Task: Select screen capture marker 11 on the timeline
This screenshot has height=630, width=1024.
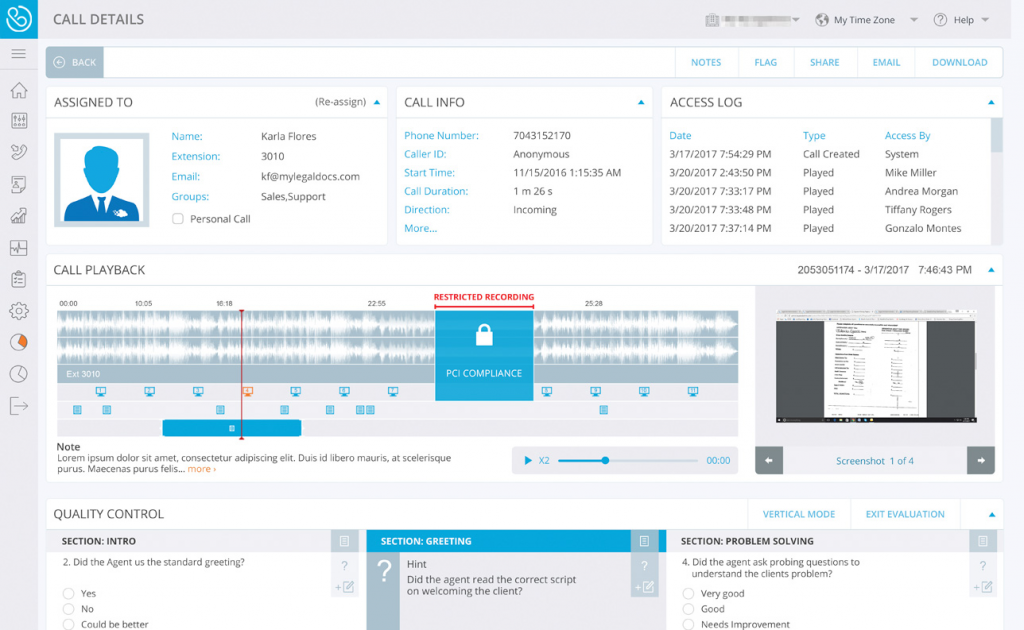Action: coord(692,391)
